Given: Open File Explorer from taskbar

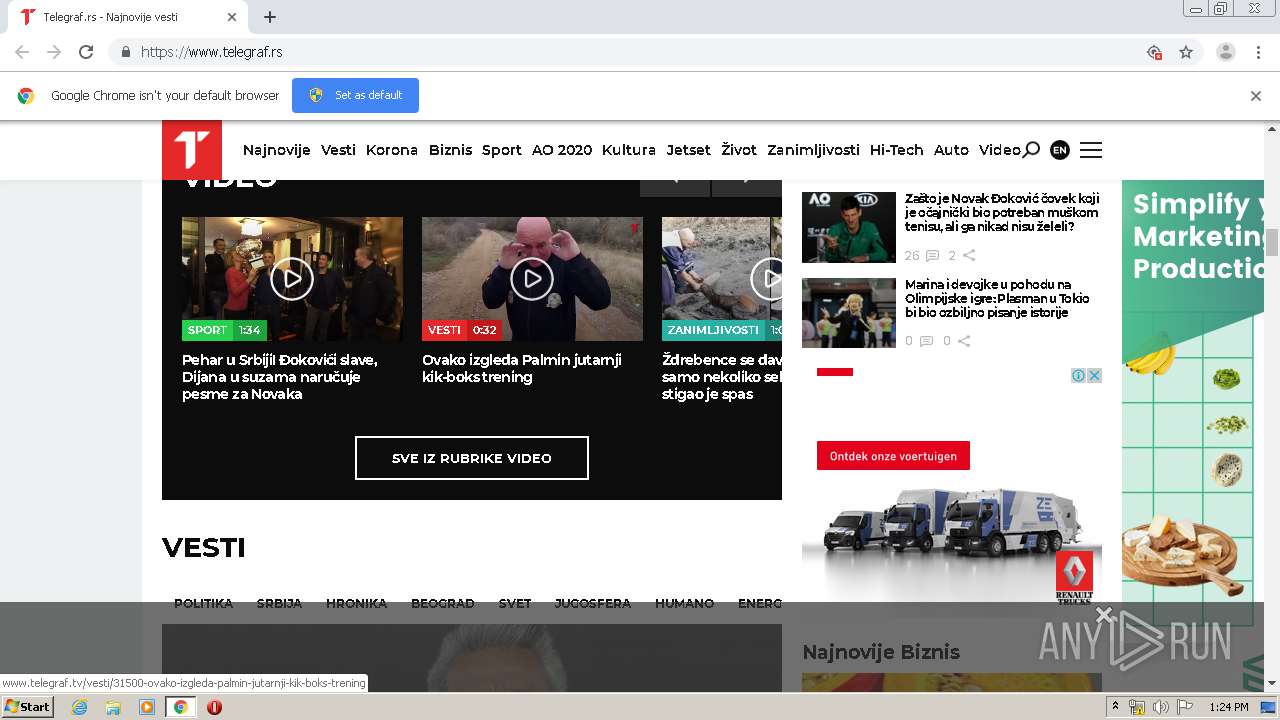Looking at the screenshot, I should 113,707.
